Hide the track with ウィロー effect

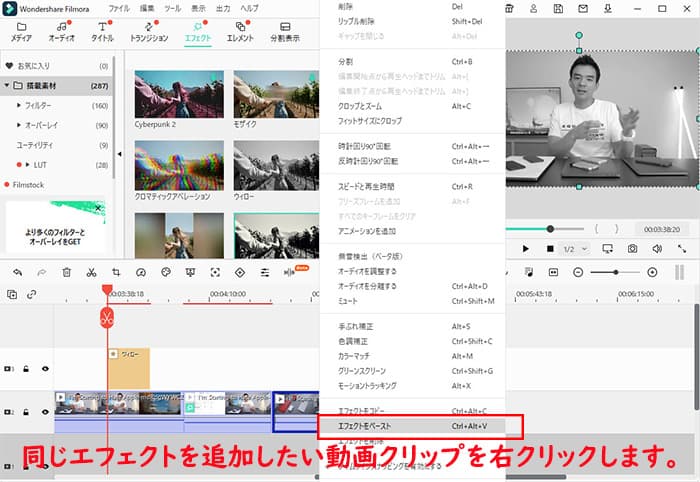(x=45, y=369)
